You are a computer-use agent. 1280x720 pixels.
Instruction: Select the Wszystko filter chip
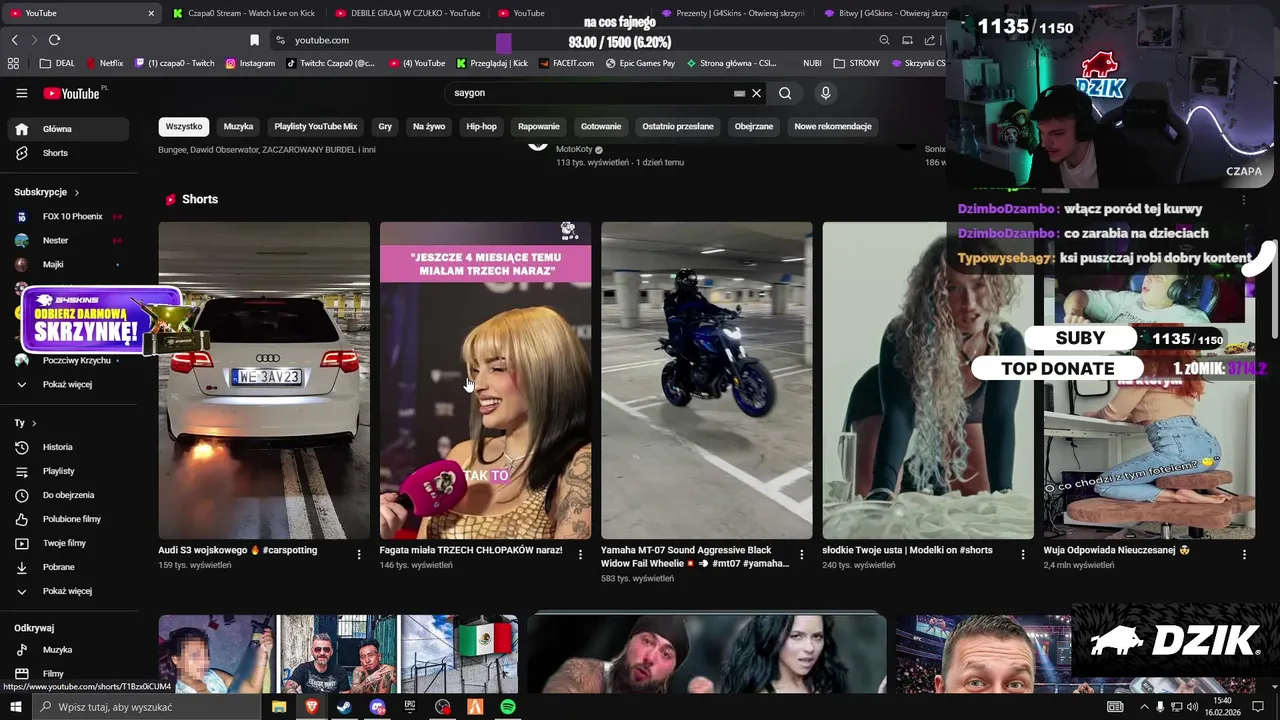pos(184,127)
